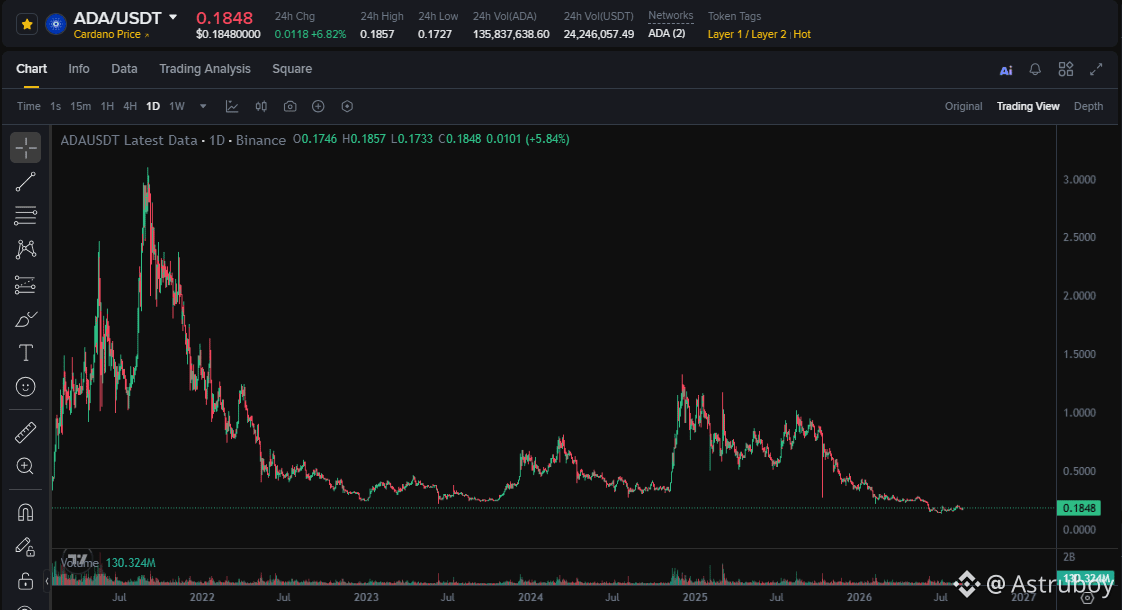Open price alert bell icon
Image resolution: width=1122 pixels, height=610 pixels.
click(1035, 69)
